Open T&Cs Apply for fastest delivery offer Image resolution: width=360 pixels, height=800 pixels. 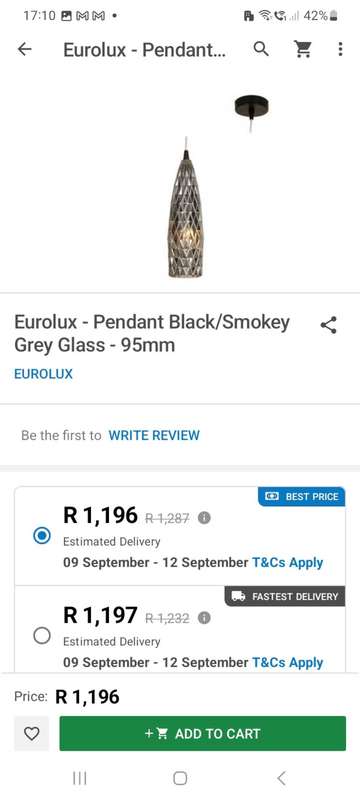pos(288,663)
